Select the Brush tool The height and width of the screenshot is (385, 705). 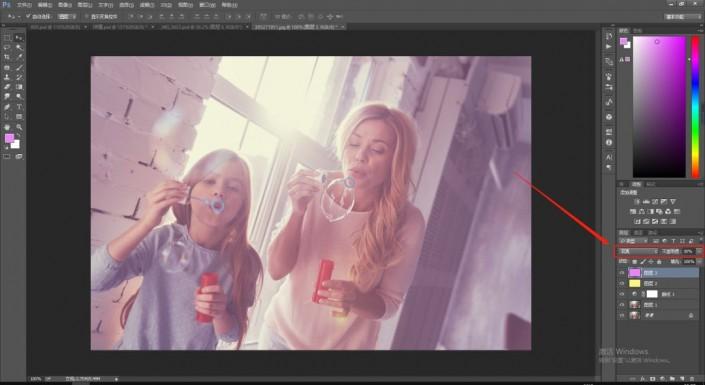19,67
